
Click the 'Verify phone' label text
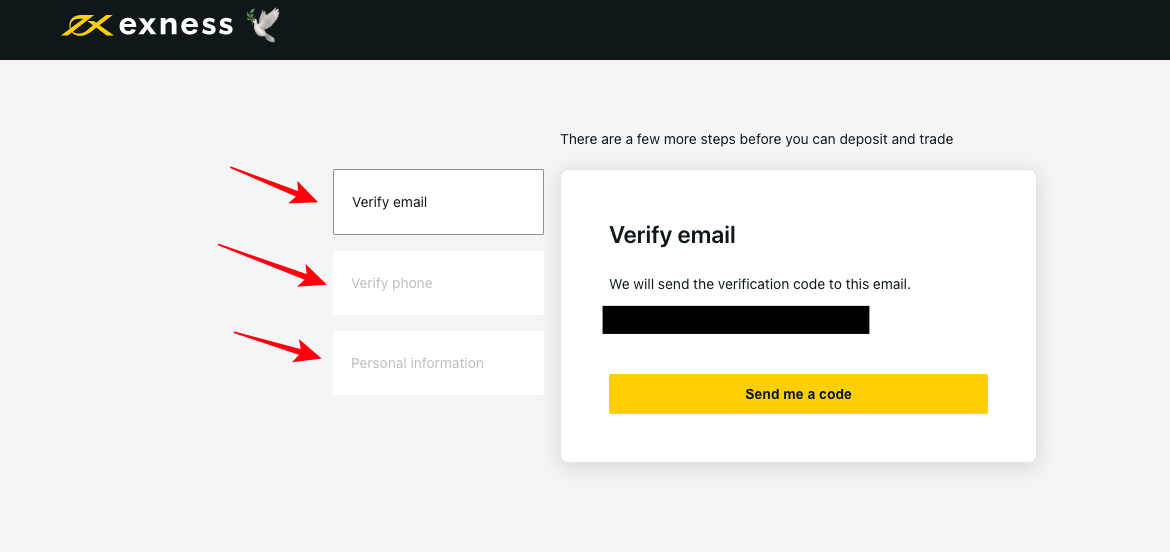[x=392, y=283]
